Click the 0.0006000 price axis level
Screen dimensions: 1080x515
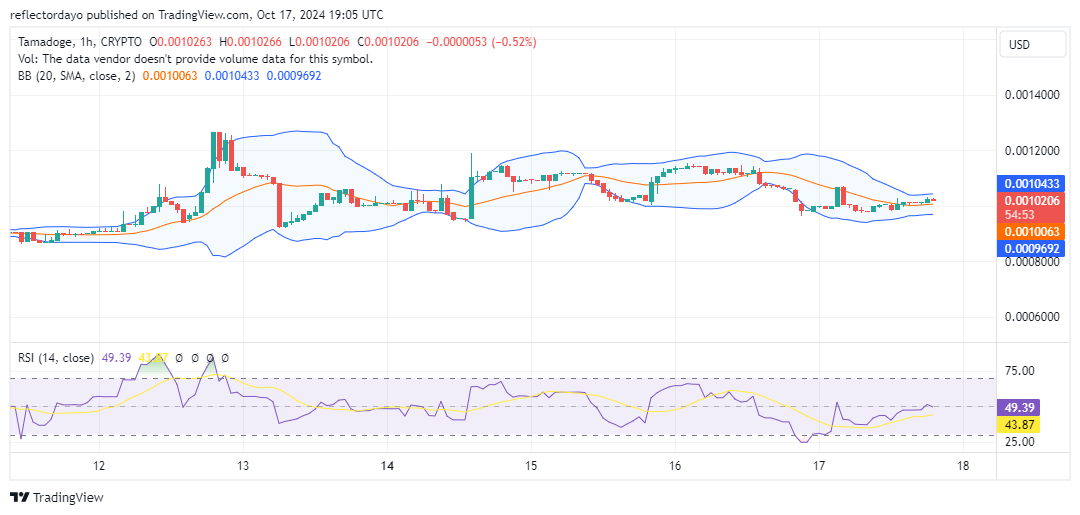(1033, 317)
